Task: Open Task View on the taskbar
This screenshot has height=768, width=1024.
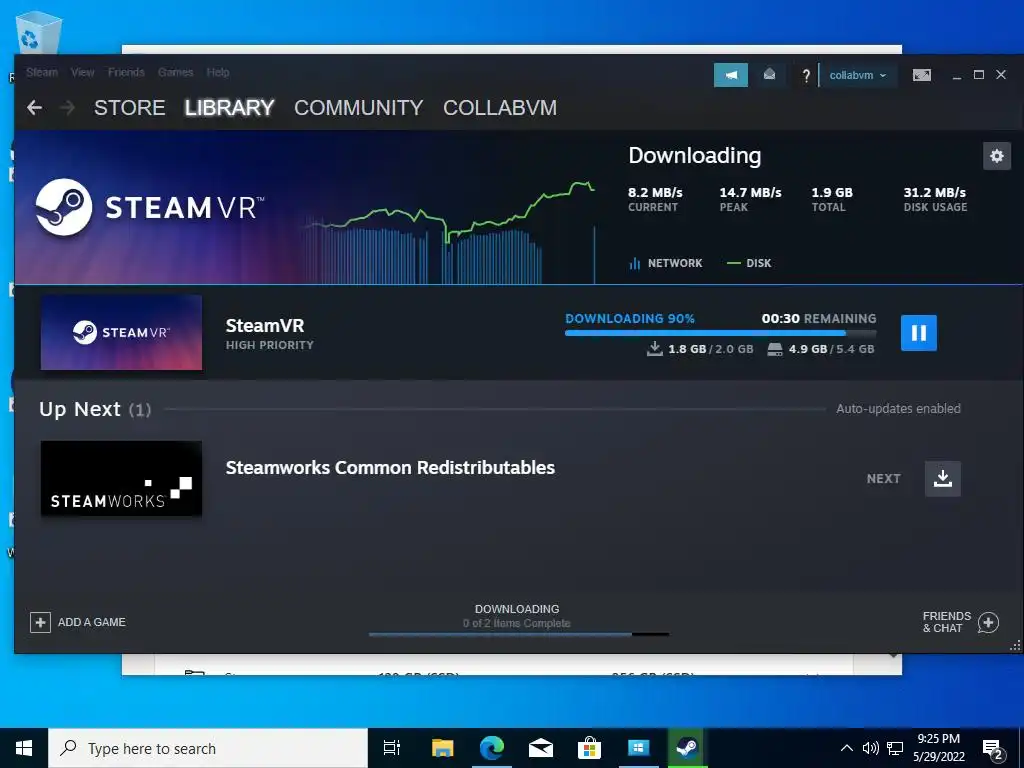Action: click(392, 748)
